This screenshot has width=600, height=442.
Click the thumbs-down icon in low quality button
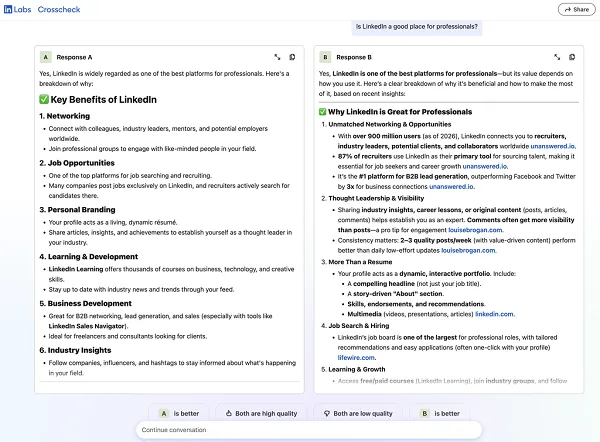click(327, 413)
